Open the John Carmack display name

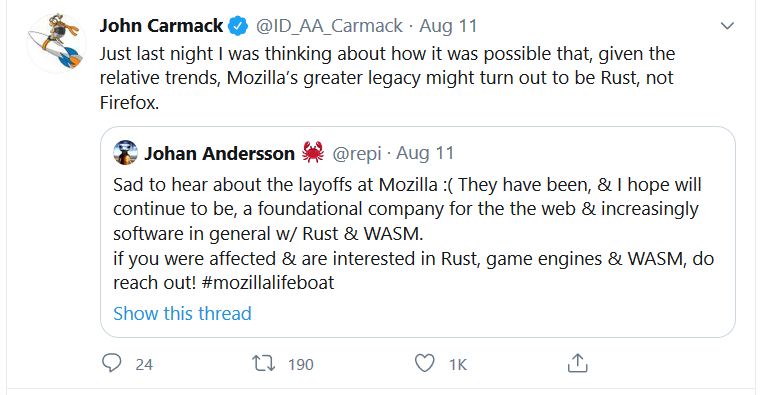[161, 26]
